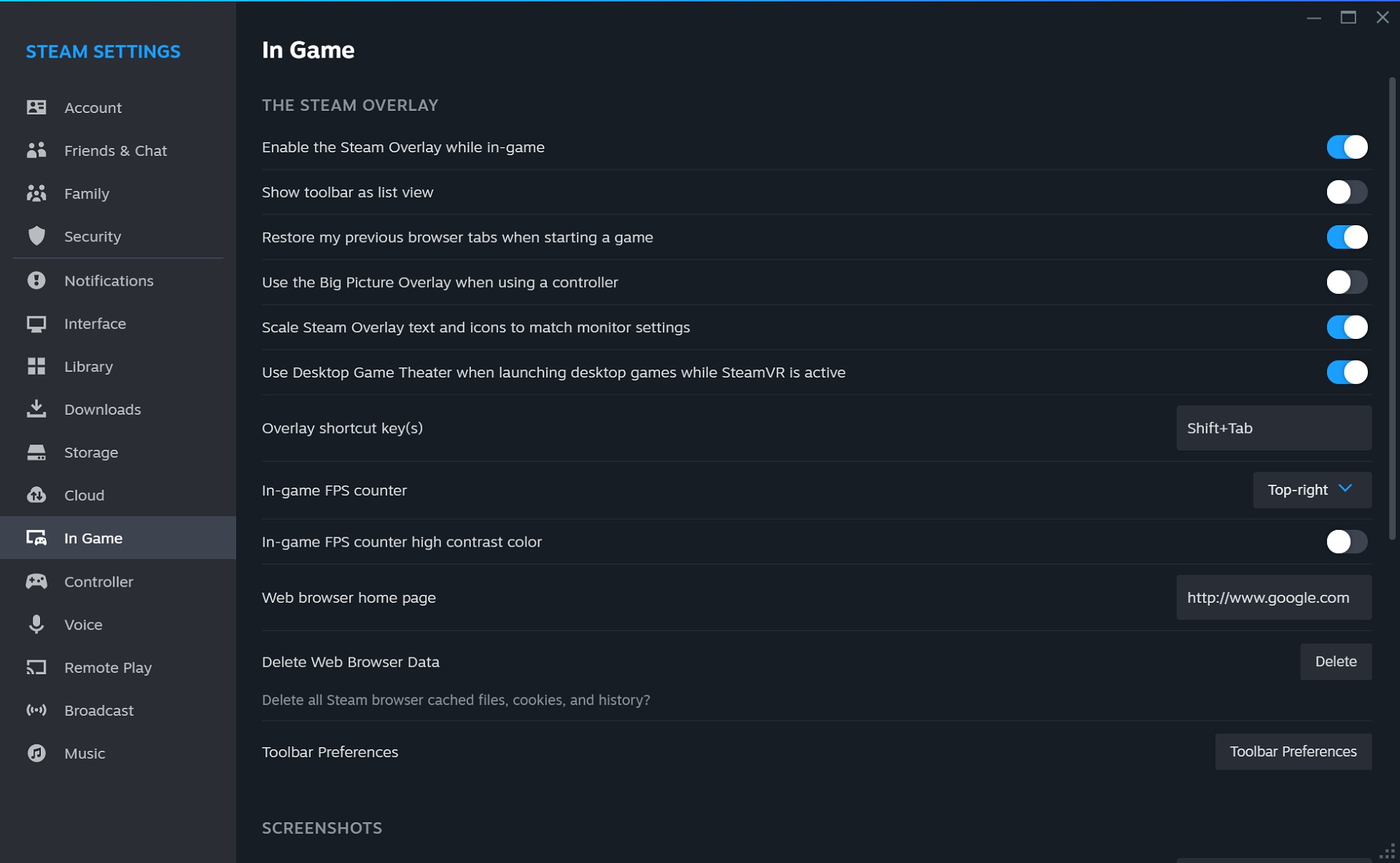Disable the Steam Overlay while in-game

[x=1347, y=147]
